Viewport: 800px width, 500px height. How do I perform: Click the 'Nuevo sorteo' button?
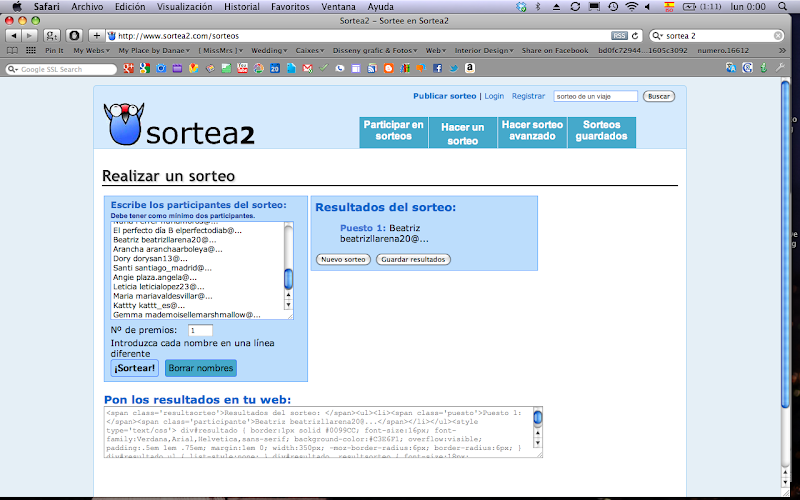[x=343, y=259]
